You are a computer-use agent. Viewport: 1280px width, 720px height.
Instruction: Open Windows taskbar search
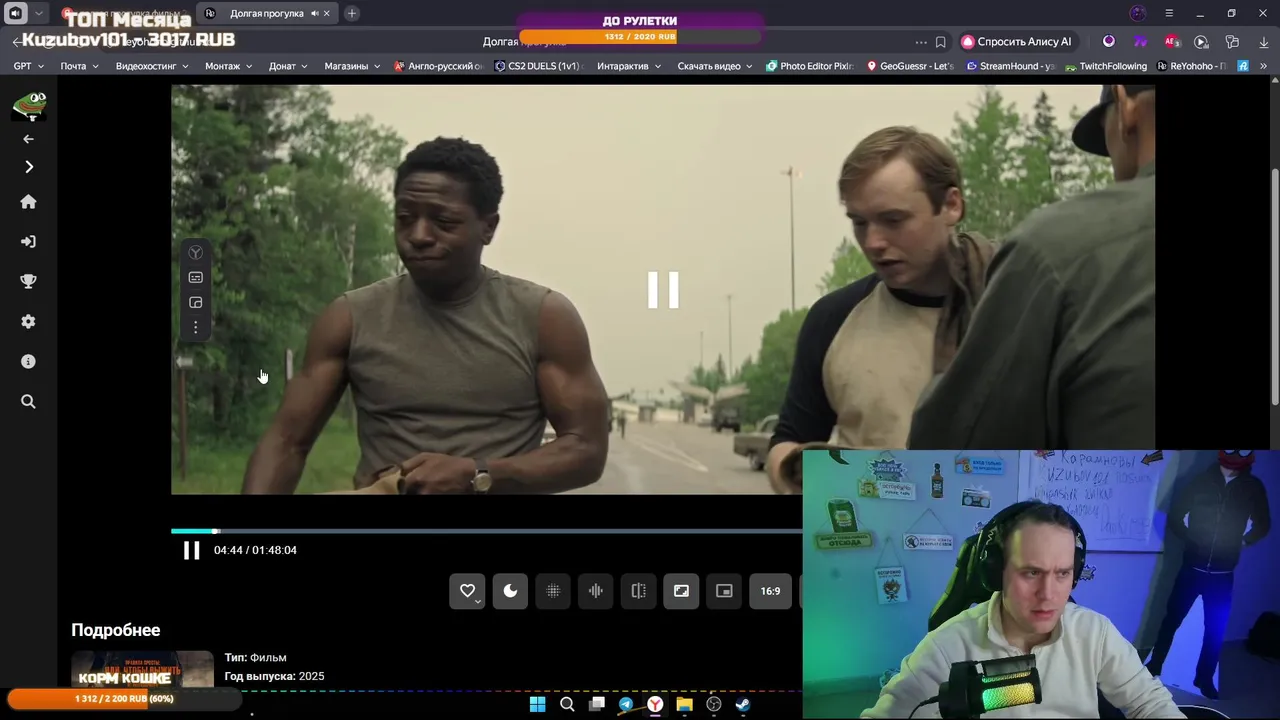click(567, 704)
